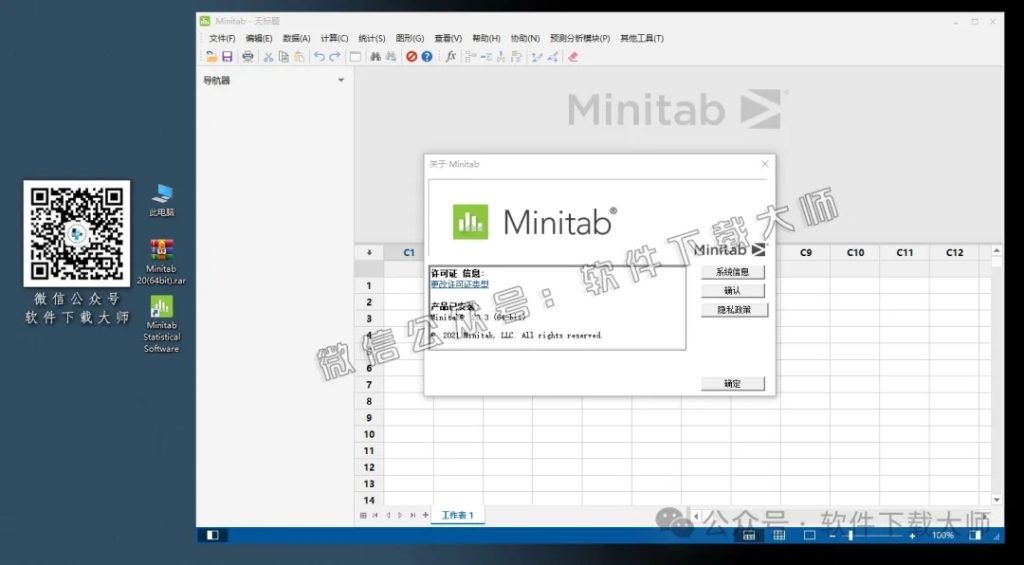
Task: Click the vertical scrollbar up arrow
Action: coord(997,250)
